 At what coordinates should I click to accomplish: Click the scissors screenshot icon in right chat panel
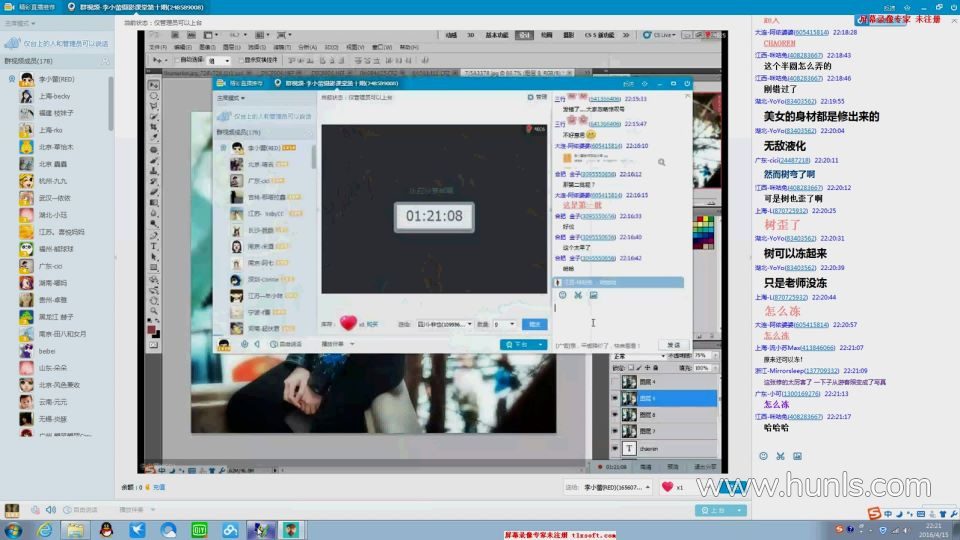pos(780,456)
